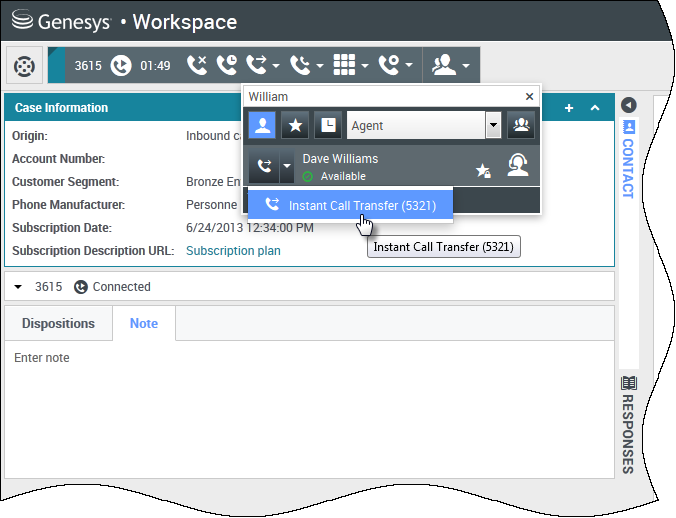Click the favorite star icon for Dave Williams

pyautogui.click(x=483, y=171)
